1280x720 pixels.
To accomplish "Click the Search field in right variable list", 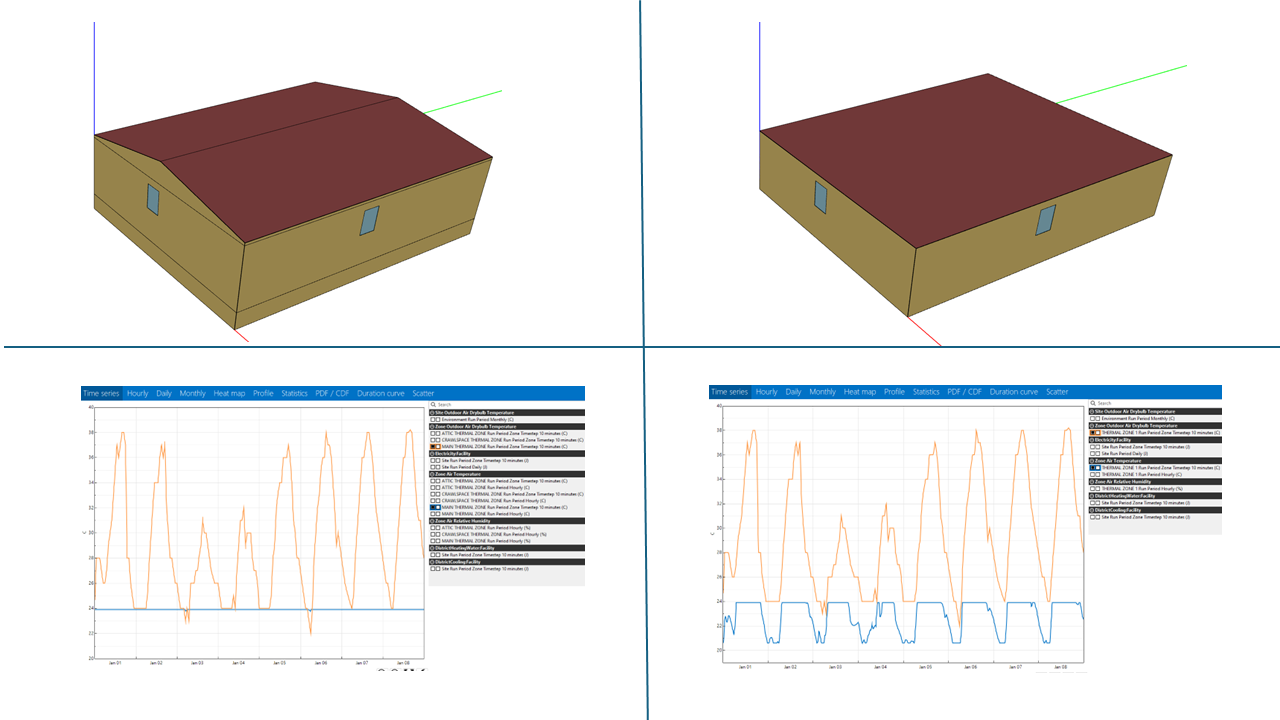I will [1154, 403].
